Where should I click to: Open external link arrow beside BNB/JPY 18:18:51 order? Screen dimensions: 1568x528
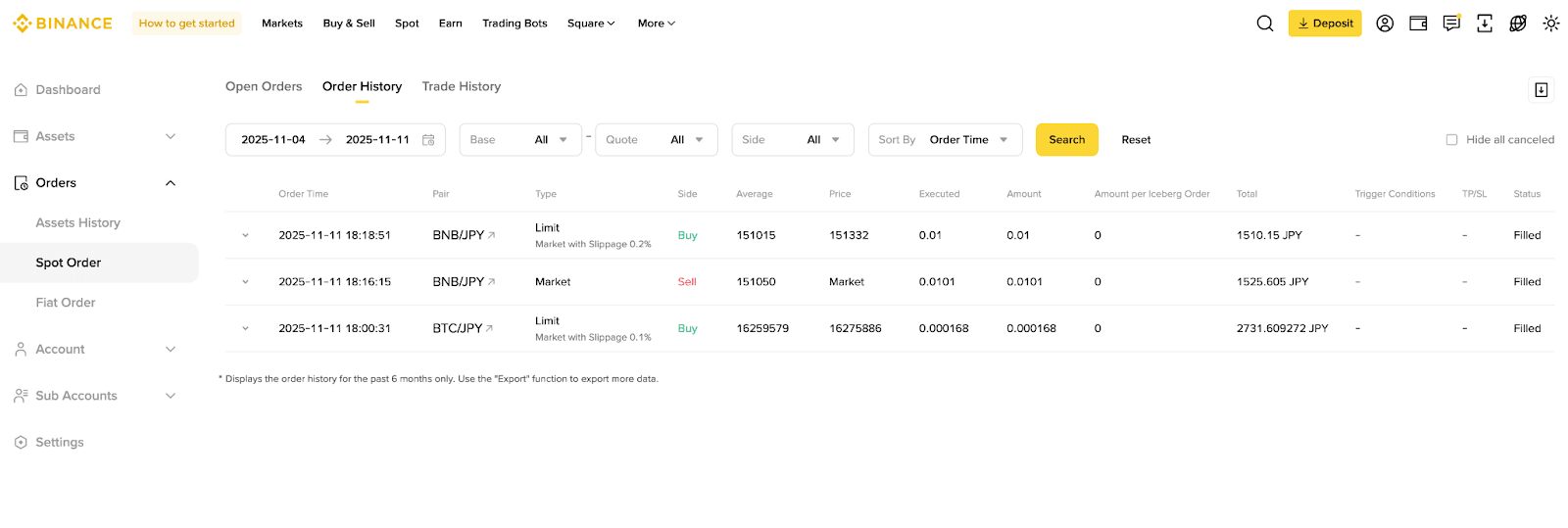(x=492, y=235)
